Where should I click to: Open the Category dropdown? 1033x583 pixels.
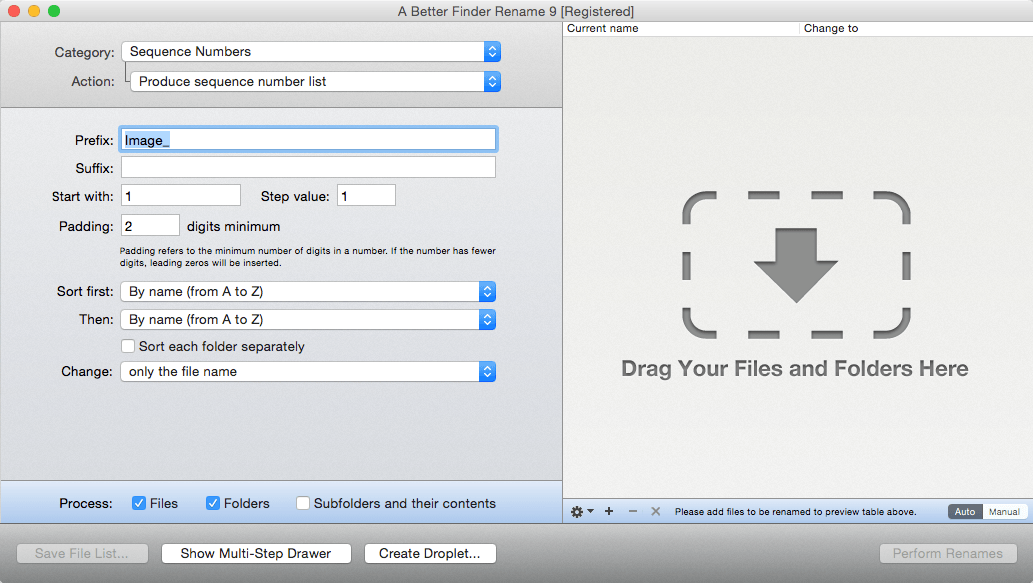(311, 51)
